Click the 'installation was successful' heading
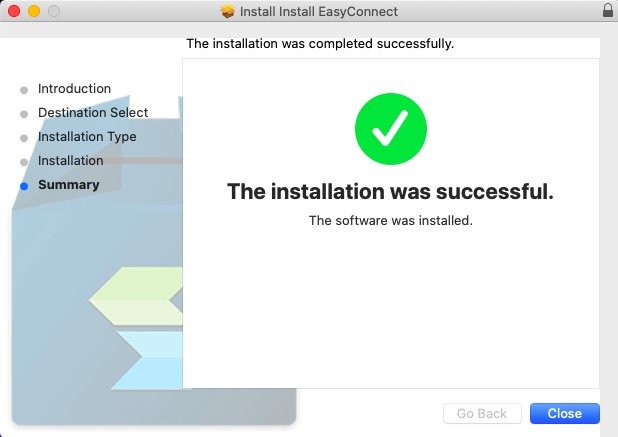Image resolution: width=618 pixels, height=437 pixels. [390, 192]
